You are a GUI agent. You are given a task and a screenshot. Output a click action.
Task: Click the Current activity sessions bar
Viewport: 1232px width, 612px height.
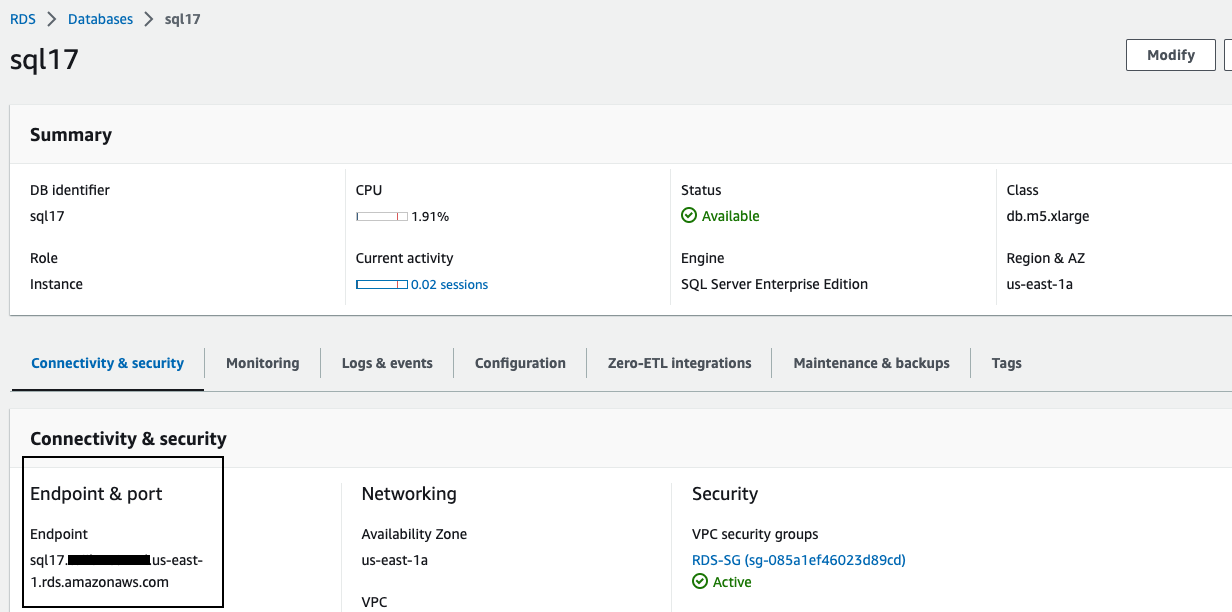[x=382, y=285]
